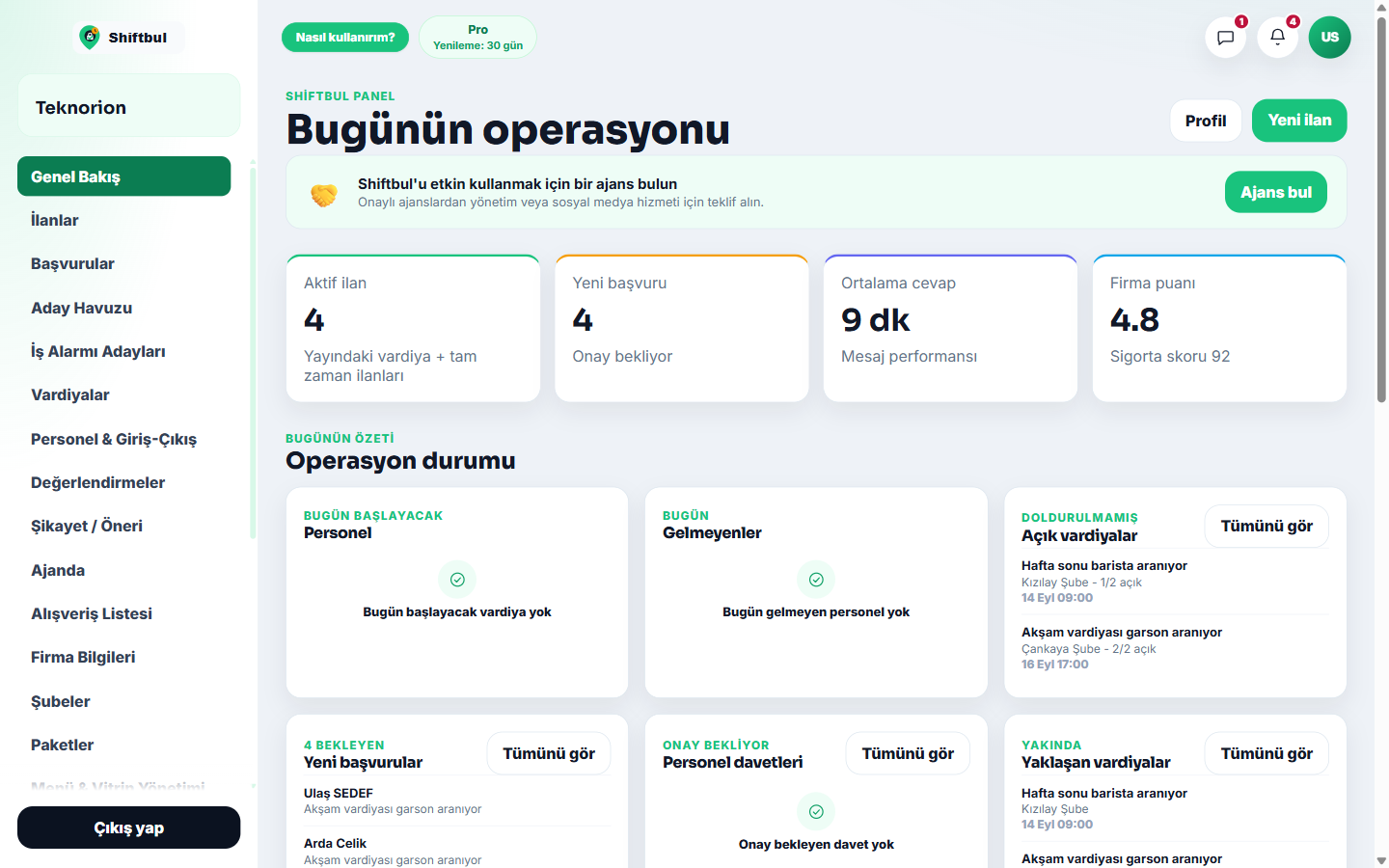Select the Teknorion company card
Screen dimensions: 1389x868
(x=128, y=106)
